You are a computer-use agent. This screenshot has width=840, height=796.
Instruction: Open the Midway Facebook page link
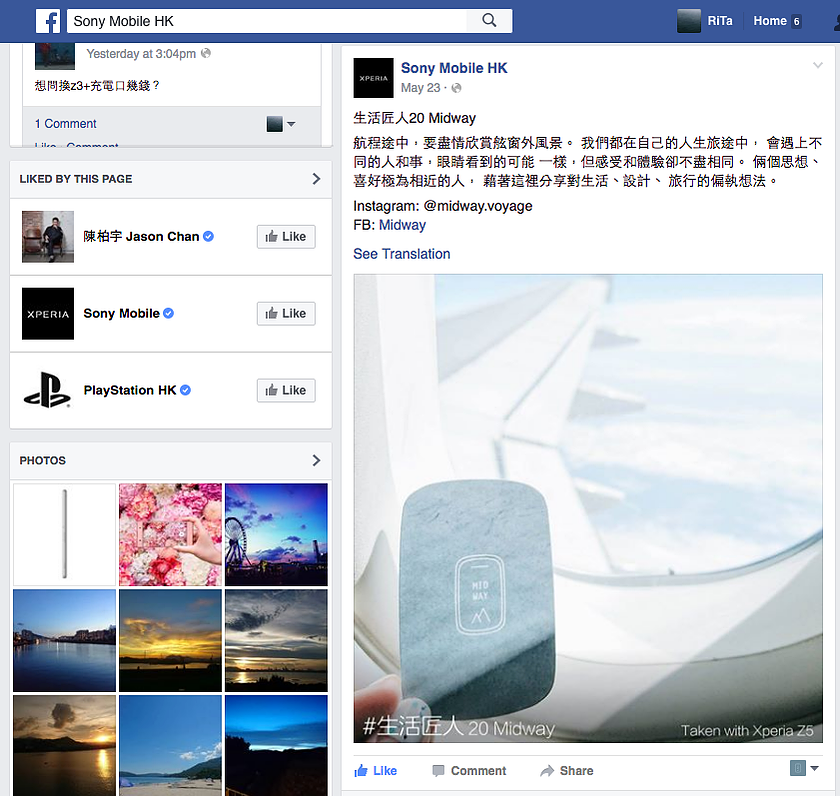pos(402,225)
